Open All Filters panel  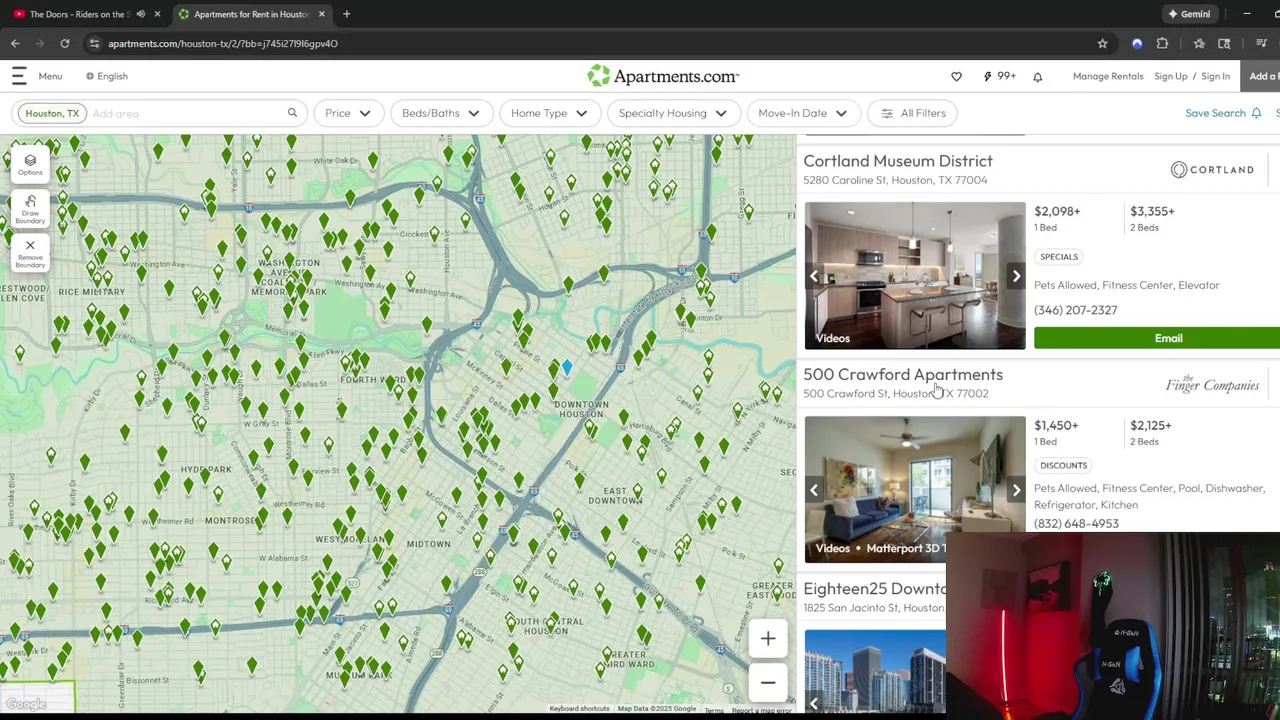912,113
